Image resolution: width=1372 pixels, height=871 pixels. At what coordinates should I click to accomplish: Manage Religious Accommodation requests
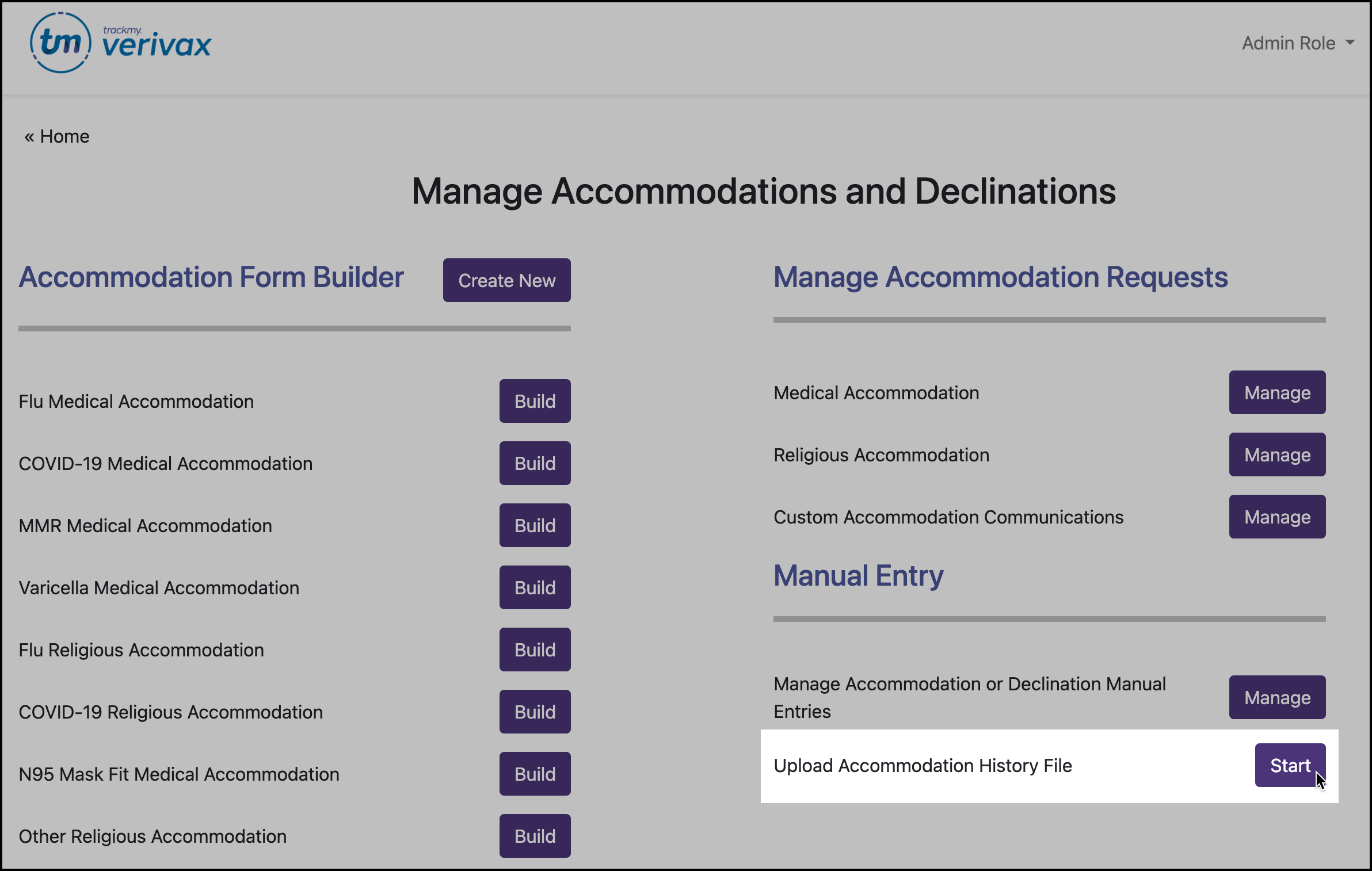pos(1277,454)
